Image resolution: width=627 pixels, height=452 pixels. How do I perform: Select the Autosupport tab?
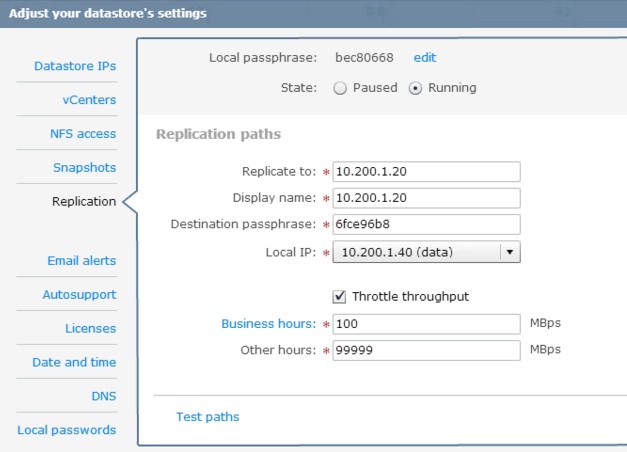79,294
